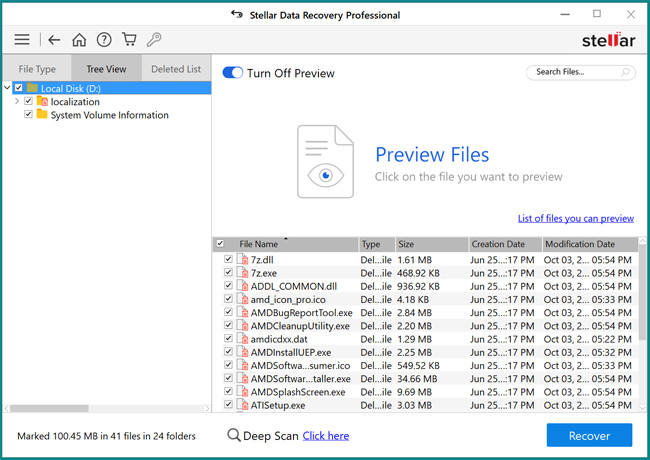Go to the home screen icon
The width and height of the screenshot is (650, 460).
point(79,40)
